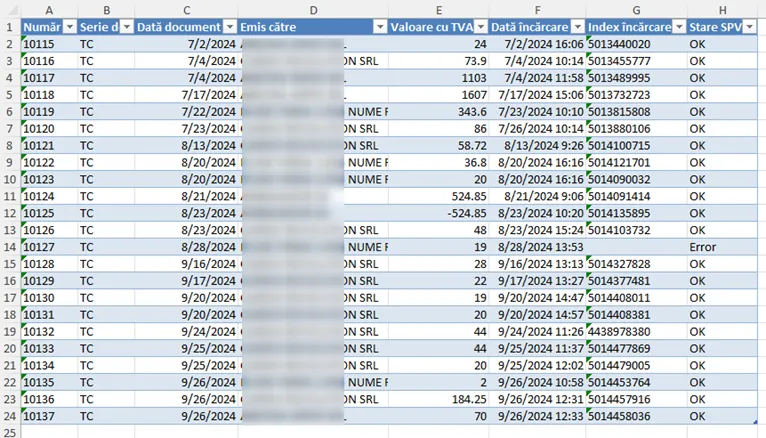The image size is (766, 438).
Task: Select column C header
Action: 186,10
